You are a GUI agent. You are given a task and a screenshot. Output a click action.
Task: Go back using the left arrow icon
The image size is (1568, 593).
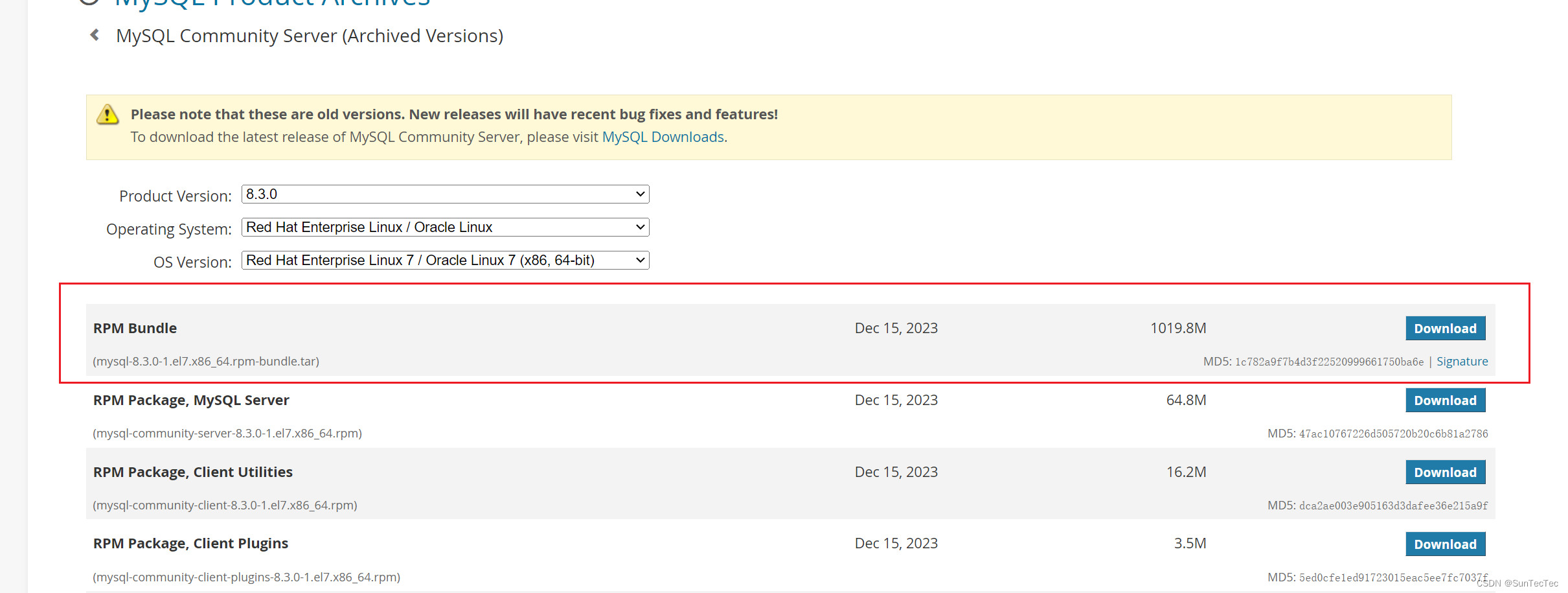(x=95, y=35)
